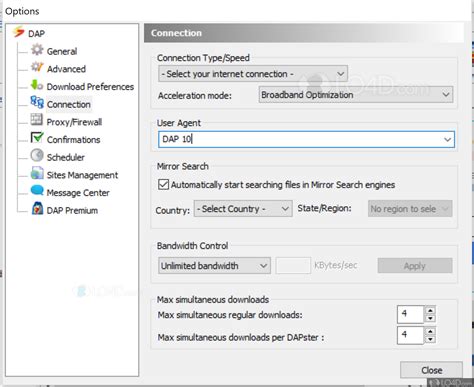Click the "User Agent" group label
474x387 pixels.
pos(179,123)
